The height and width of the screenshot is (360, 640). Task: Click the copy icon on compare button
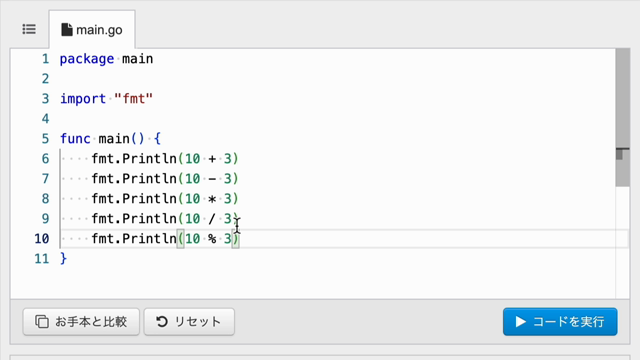(x=42, y=322)
